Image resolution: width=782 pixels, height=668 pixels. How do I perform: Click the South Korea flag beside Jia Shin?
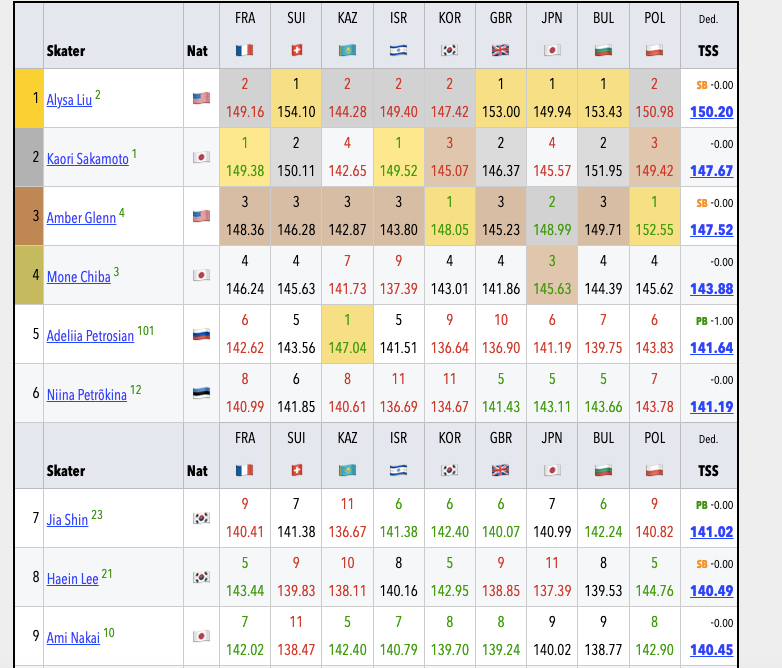pyautogui.click(x=200, y=519)
